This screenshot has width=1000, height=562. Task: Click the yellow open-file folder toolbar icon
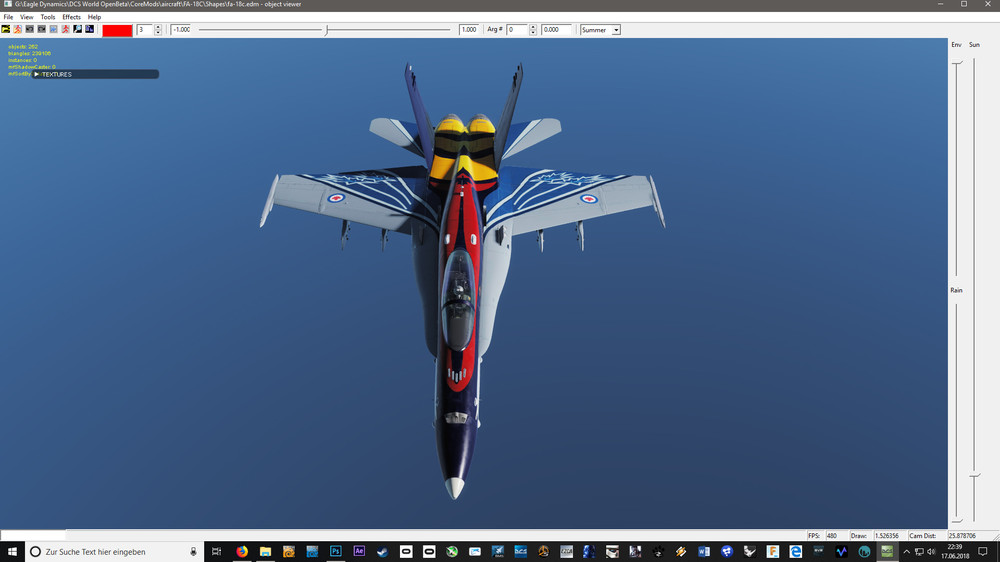[6, 29]
